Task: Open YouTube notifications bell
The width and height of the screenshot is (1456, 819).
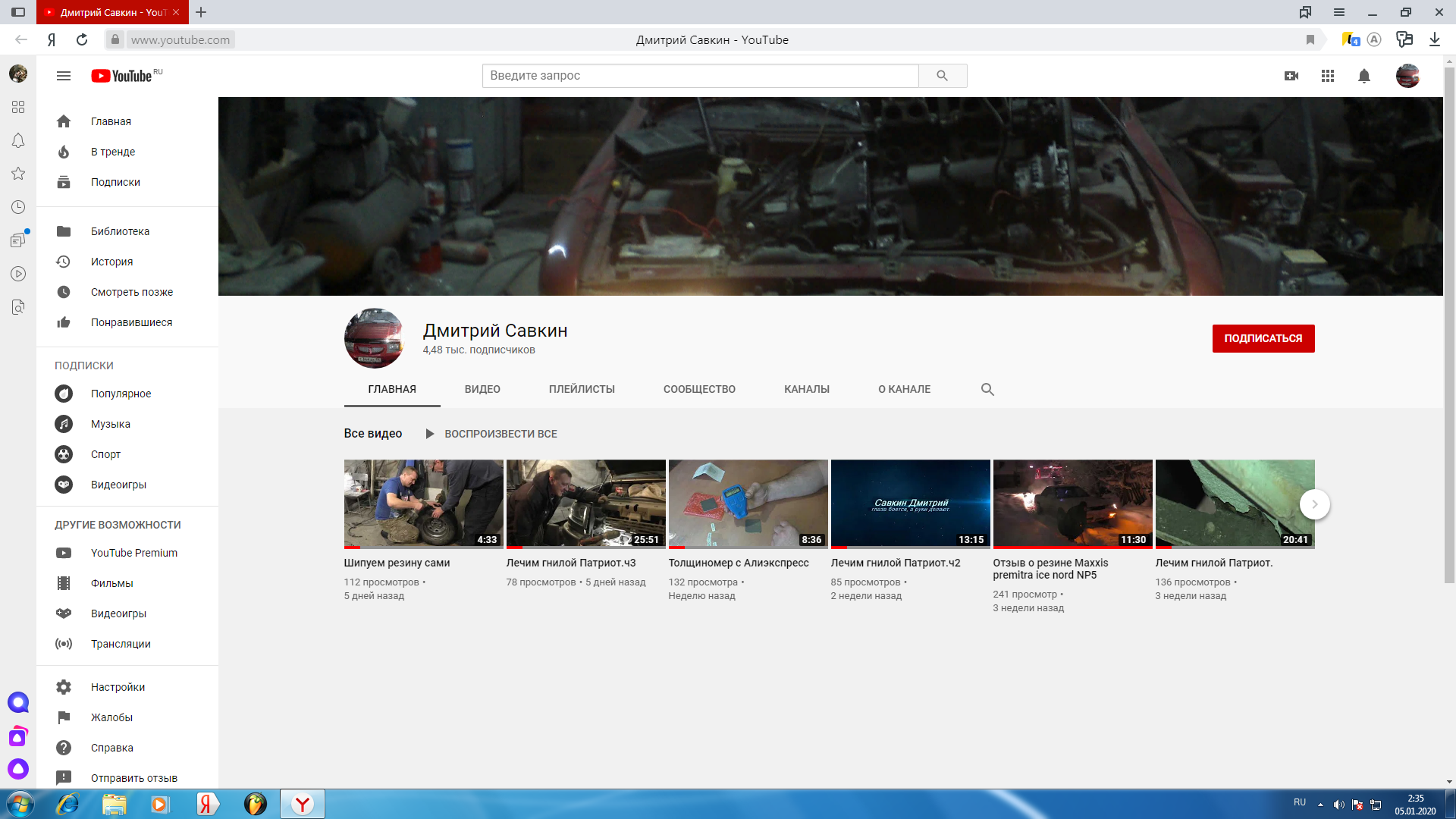Action: point(1364,76)
